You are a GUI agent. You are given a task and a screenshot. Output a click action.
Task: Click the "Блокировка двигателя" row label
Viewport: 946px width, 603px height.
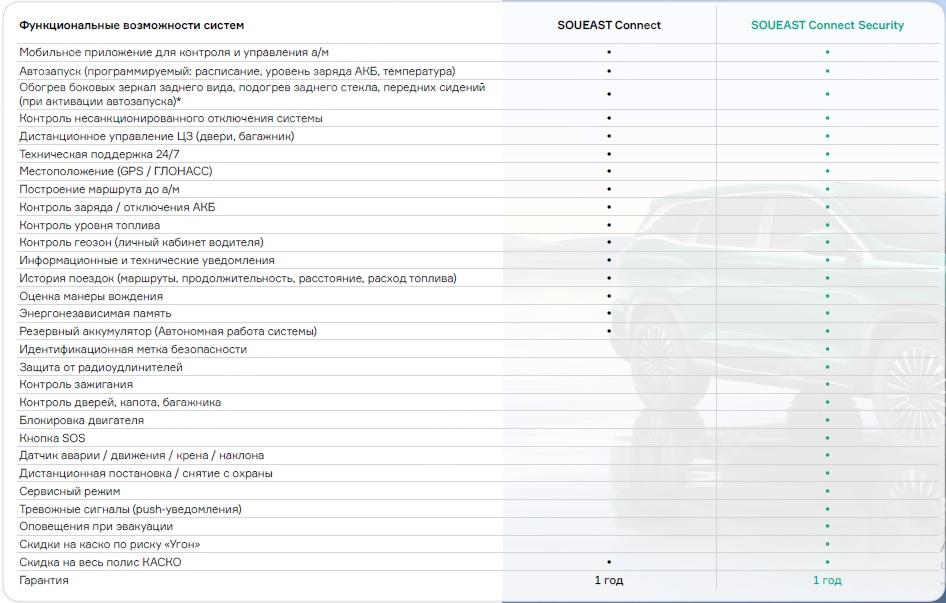click(81, 421)
